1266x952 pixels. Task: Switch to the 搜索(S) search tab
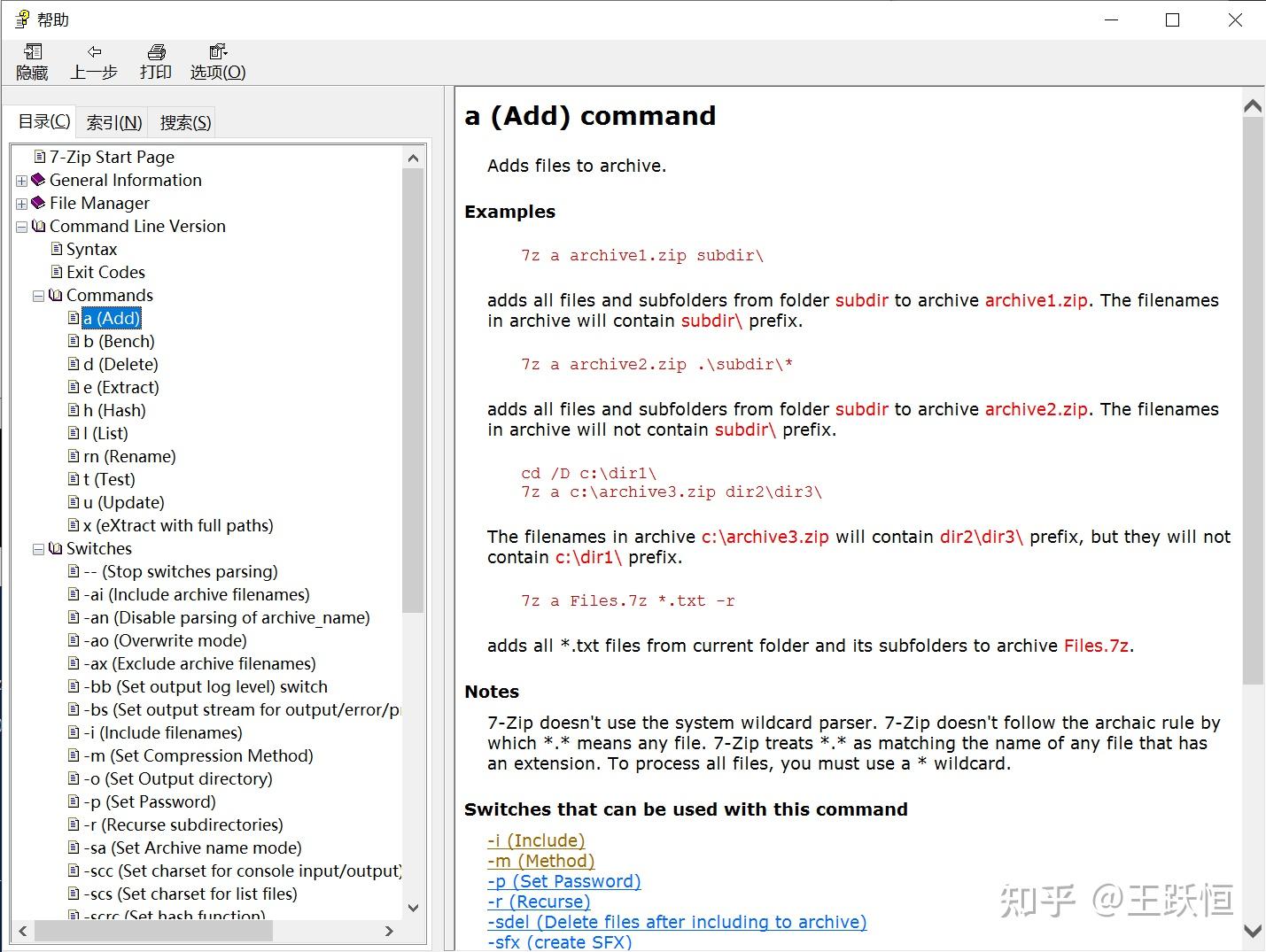185,122
